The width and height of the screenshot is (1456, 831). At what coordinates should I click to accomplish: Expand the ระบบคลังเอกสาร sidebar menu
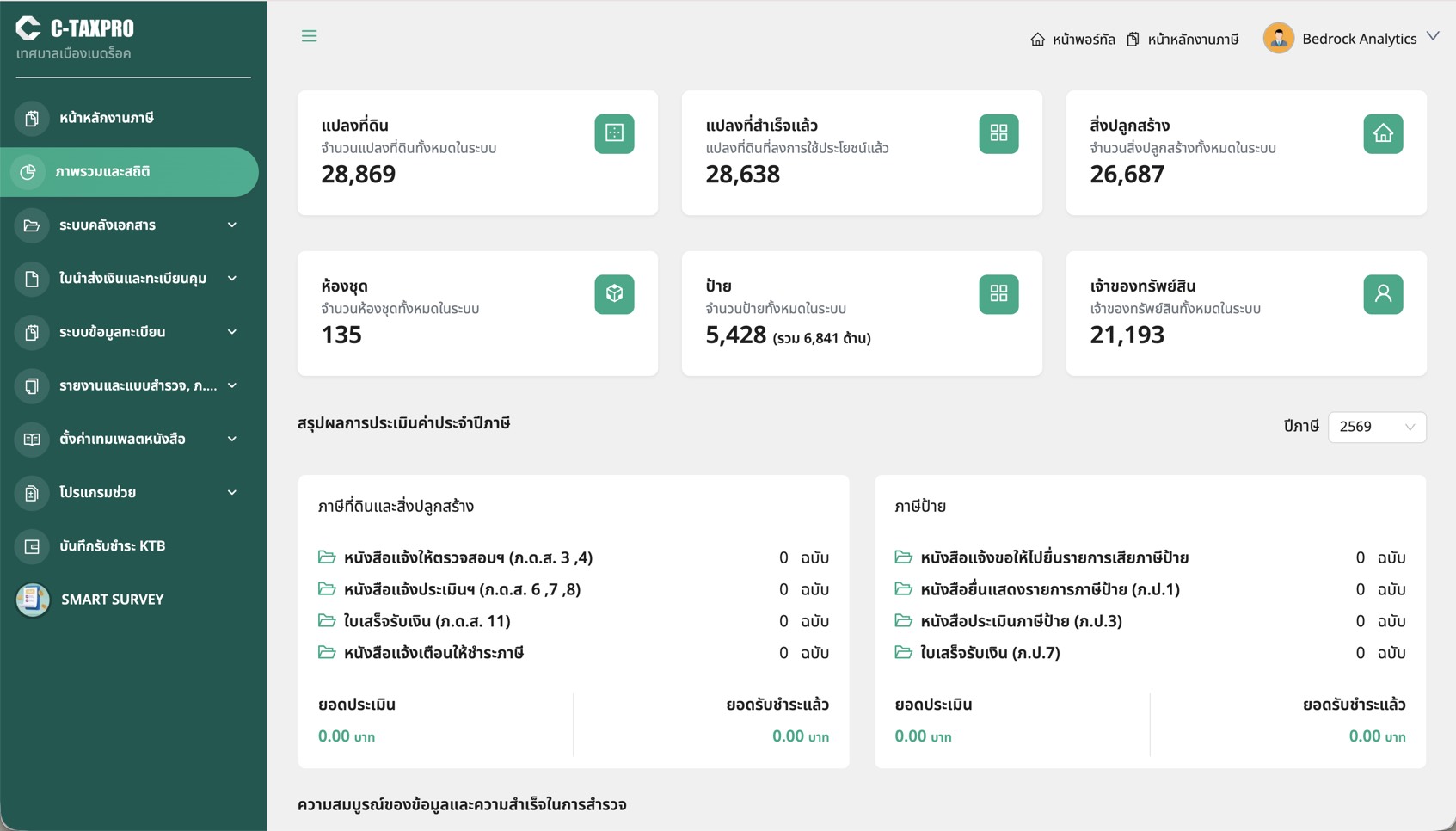pos(129,225)
